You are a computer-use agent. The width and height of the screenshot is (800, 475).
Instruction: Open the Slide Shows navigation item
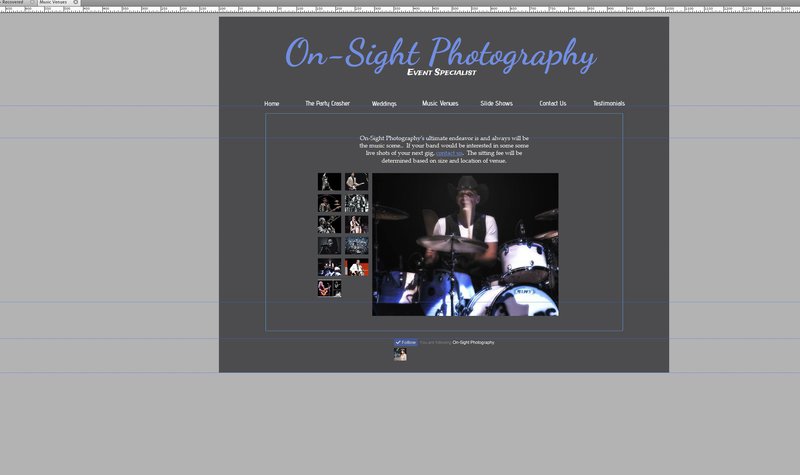click(x=496, y=104)
